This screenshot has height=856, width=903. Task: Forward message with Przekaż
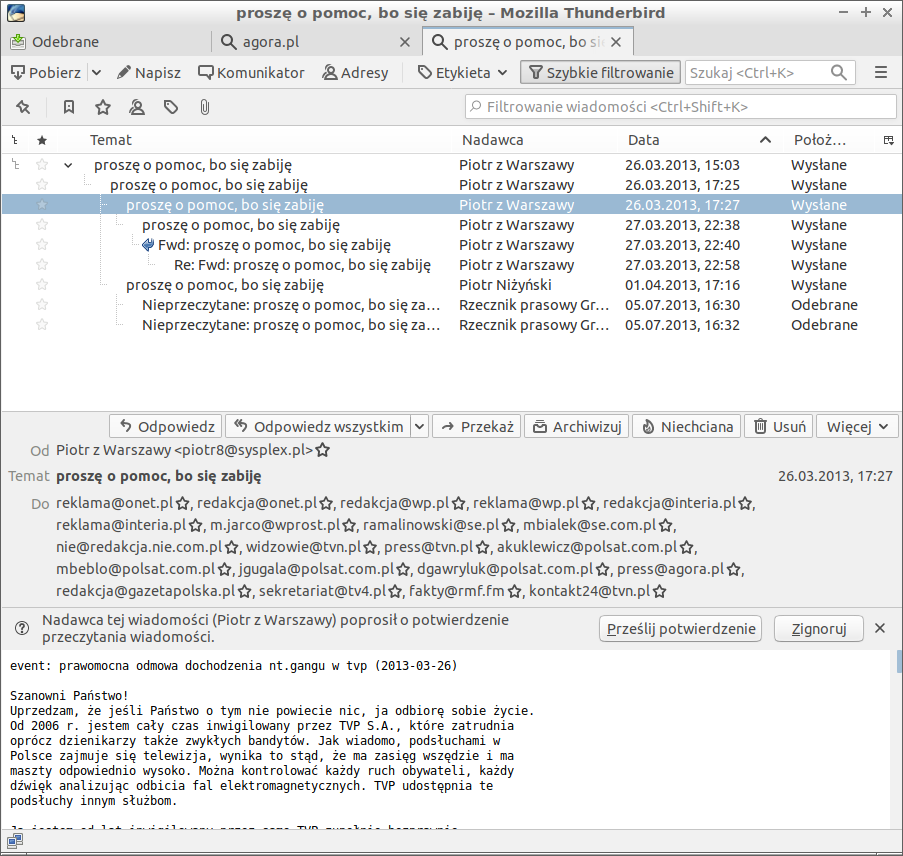tap(477, 426)
